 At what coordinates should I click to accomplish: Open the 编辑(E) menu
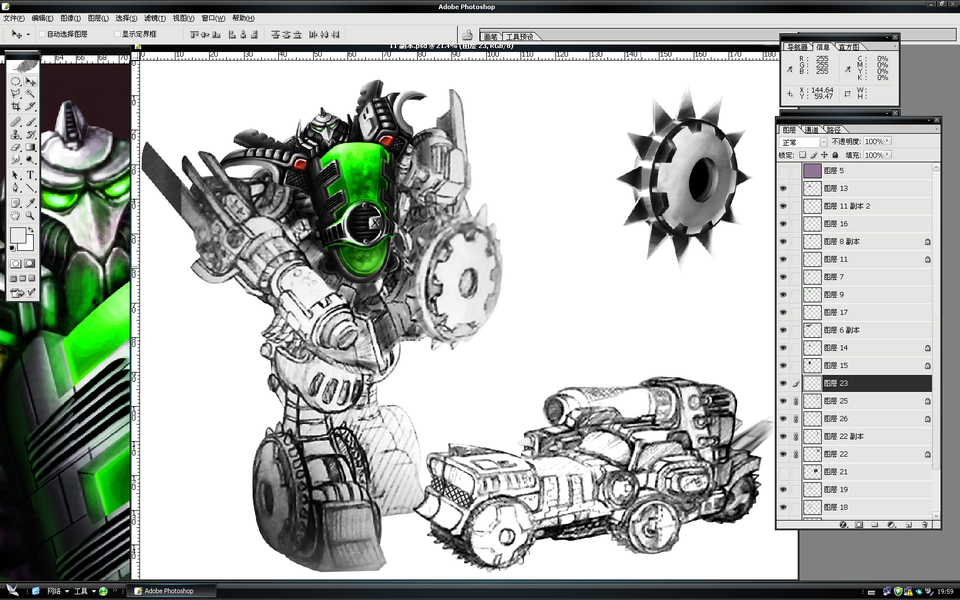click(x=42, y=18)
